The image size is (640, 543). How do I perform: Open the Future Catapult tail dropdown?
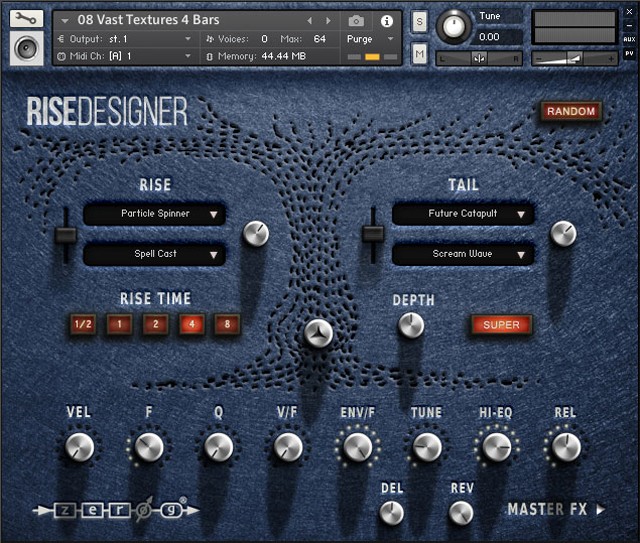coord(463,214)
